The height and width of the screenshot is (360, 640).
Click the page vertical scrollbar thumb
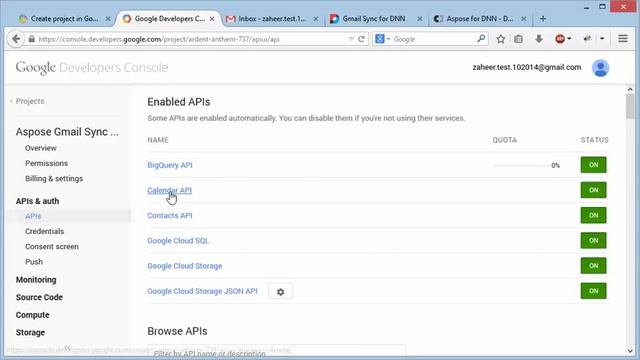coord(630,107)
